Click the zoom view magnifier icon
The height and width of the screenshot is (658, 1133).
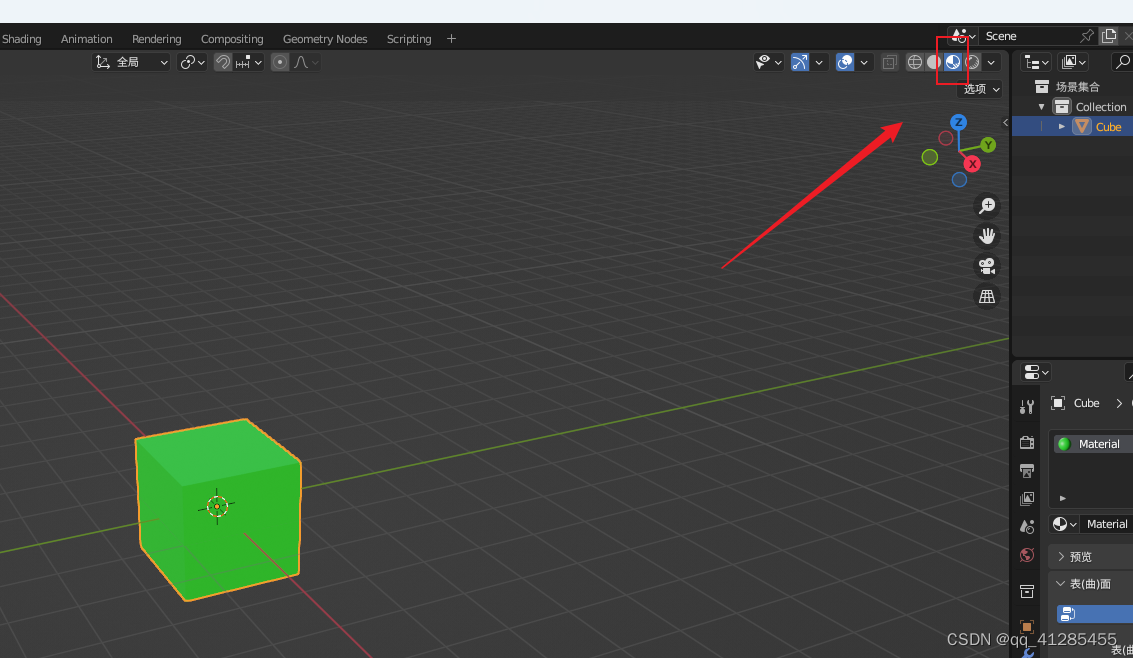tap(987, 206)
